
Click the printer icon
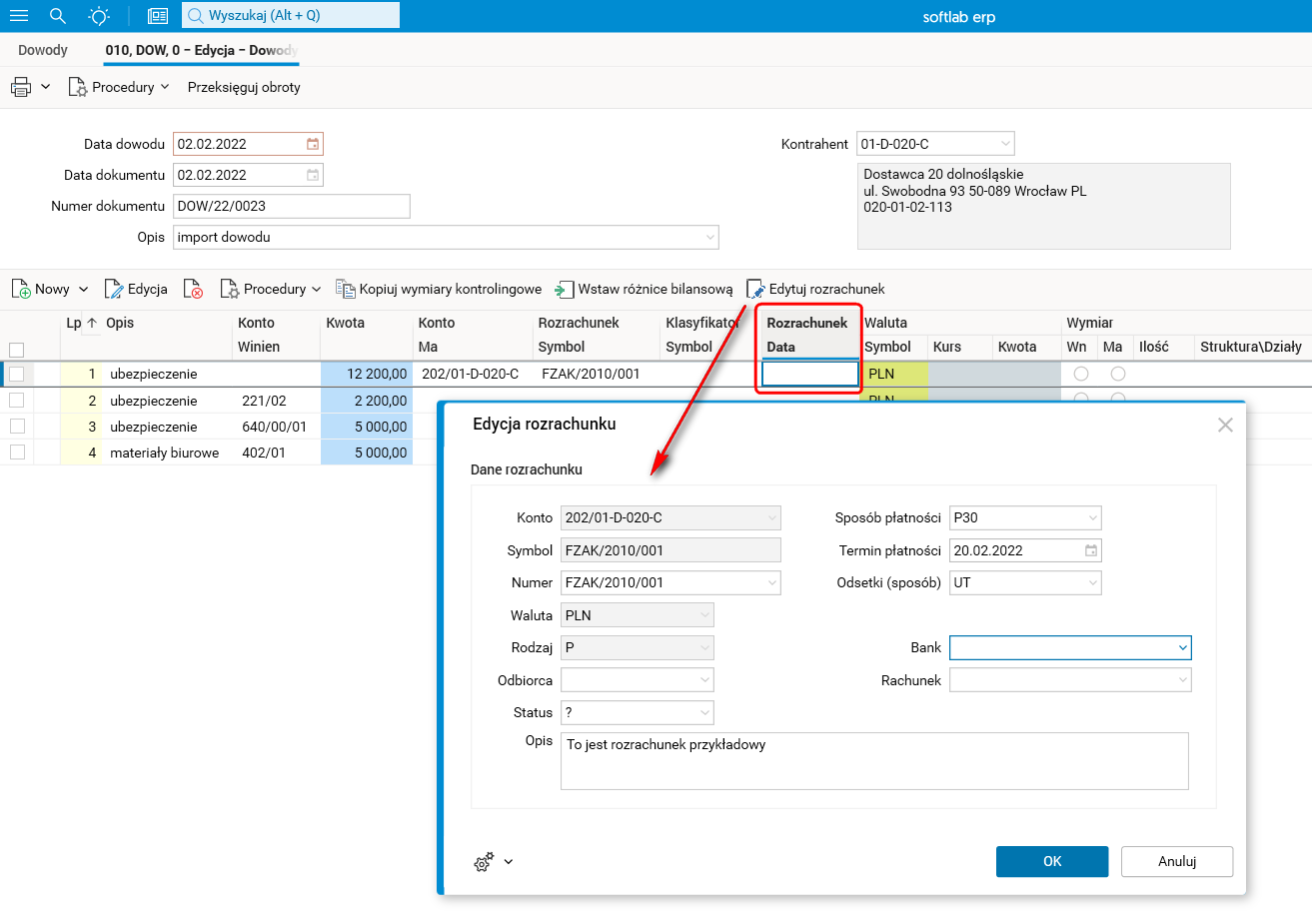tap(21, 87)
